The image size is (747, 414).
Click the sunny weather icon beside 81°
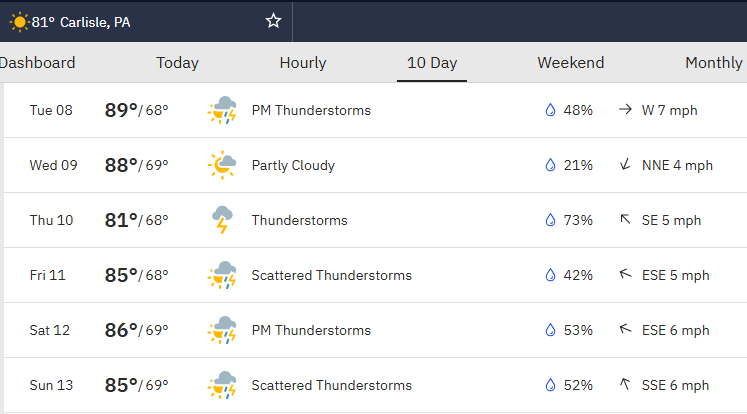(x=19, y=22)
